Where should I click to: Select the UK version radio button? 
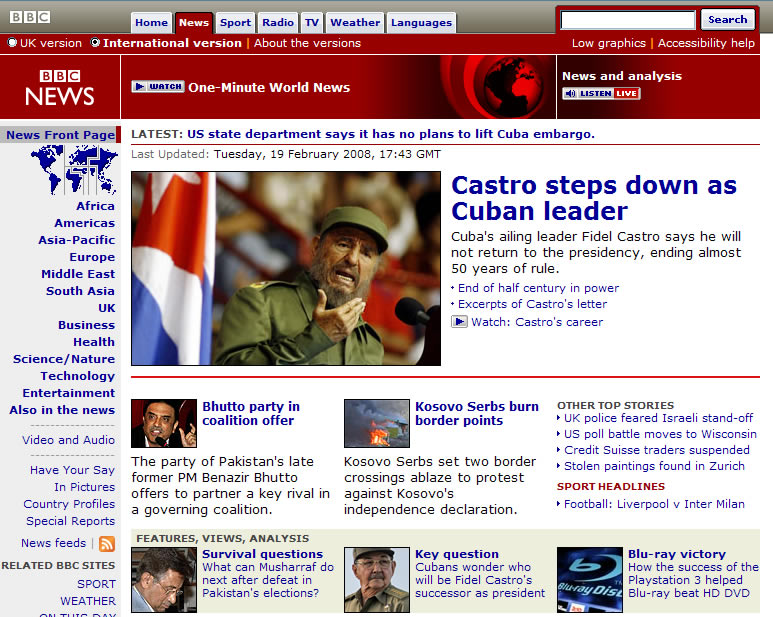point(12,43)
